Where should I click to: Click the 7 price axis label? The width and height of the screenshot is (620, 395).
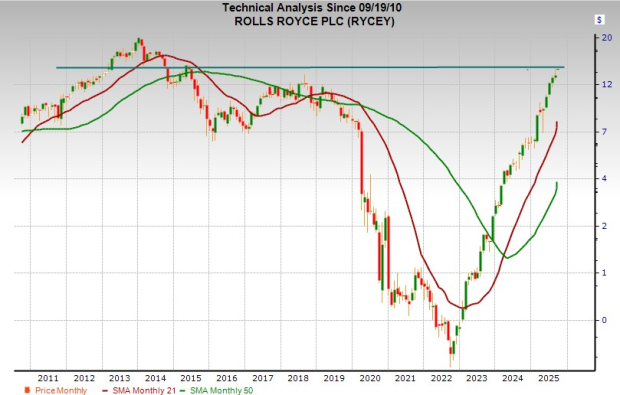[x=604, y=132]
